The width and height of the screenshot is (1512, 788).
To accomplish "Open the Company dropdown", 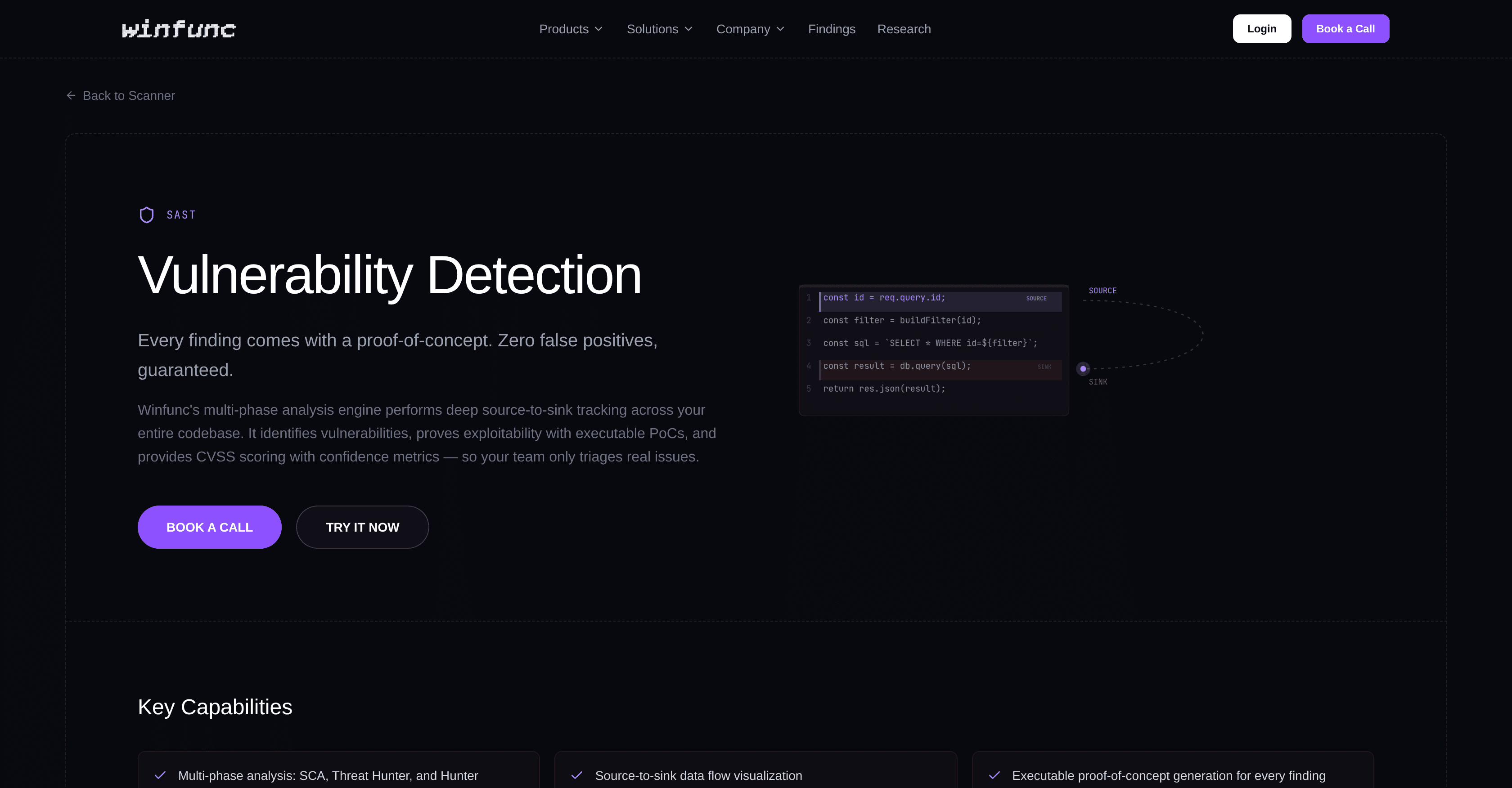I will pyautogui.click(x=750, y=29).
